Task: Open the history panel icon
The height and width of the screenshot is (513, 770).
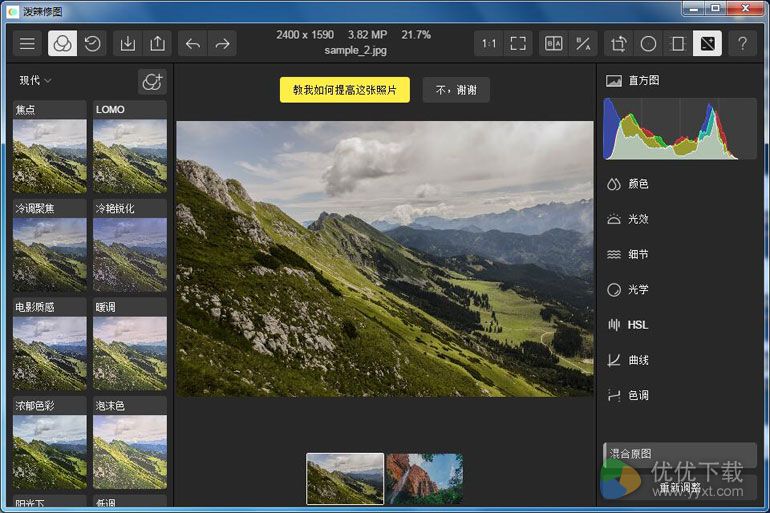Action: pyautogui.click(x=92, y=44)
